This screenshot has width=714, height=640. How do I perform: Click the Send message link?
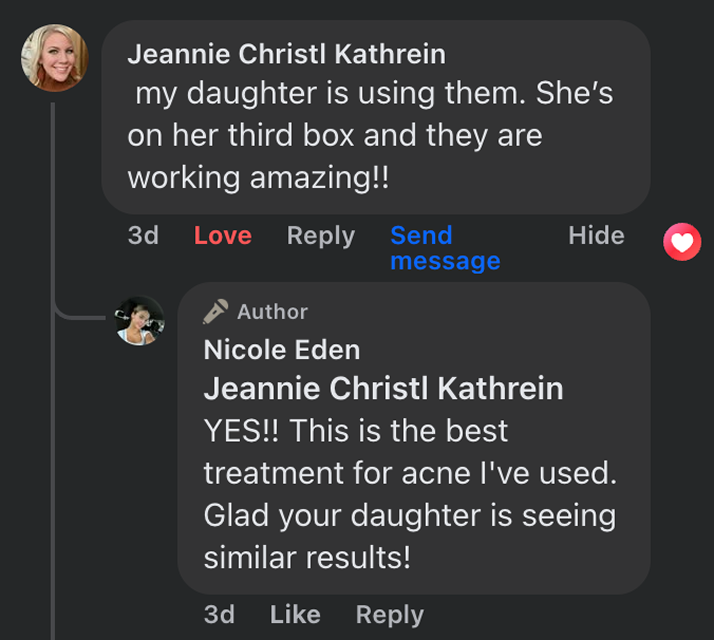point(444,248)
